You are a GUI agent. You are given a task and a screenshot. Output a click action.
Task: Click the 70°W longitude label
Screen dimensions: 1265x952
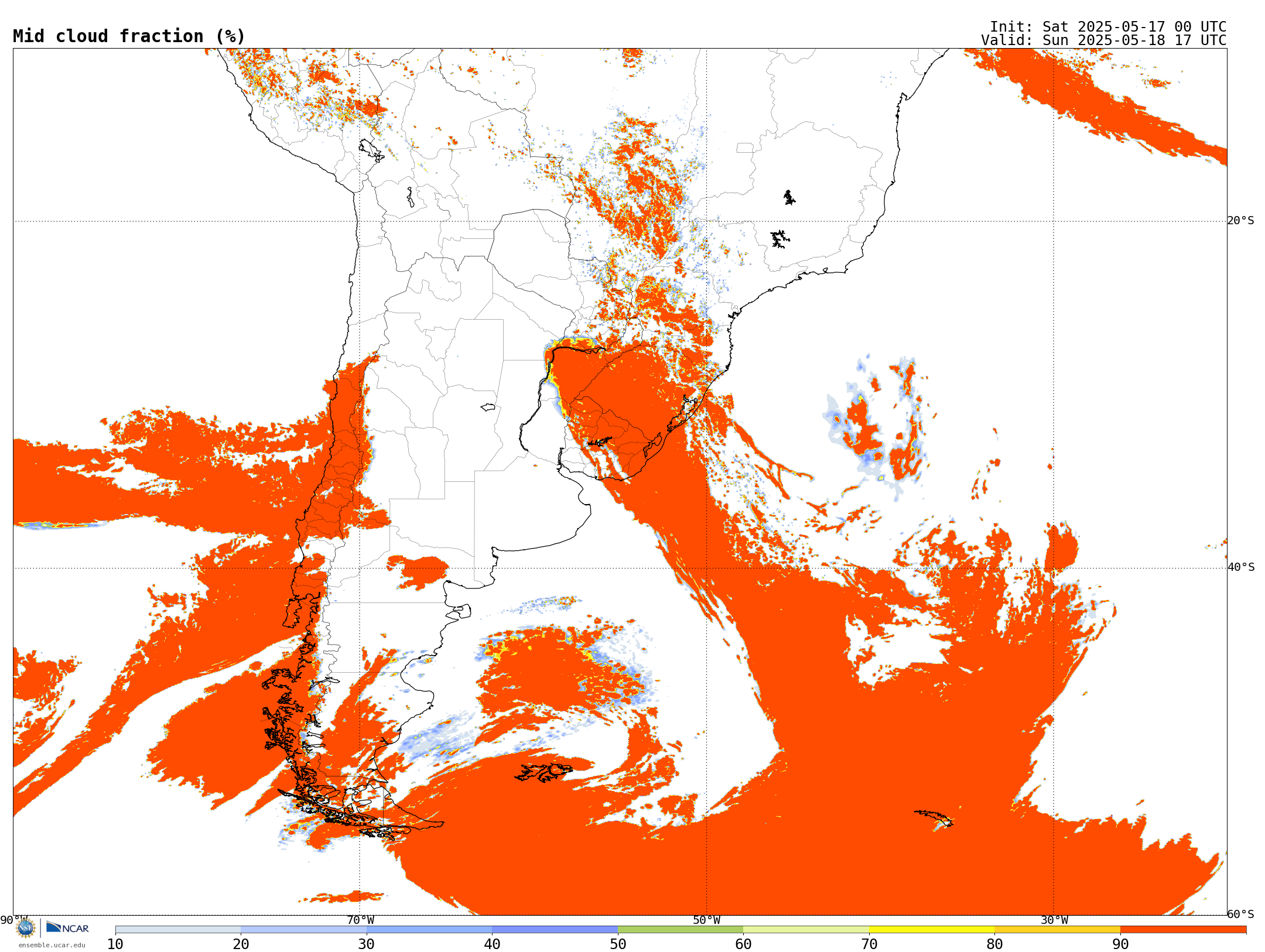click(x=360, y=920)
